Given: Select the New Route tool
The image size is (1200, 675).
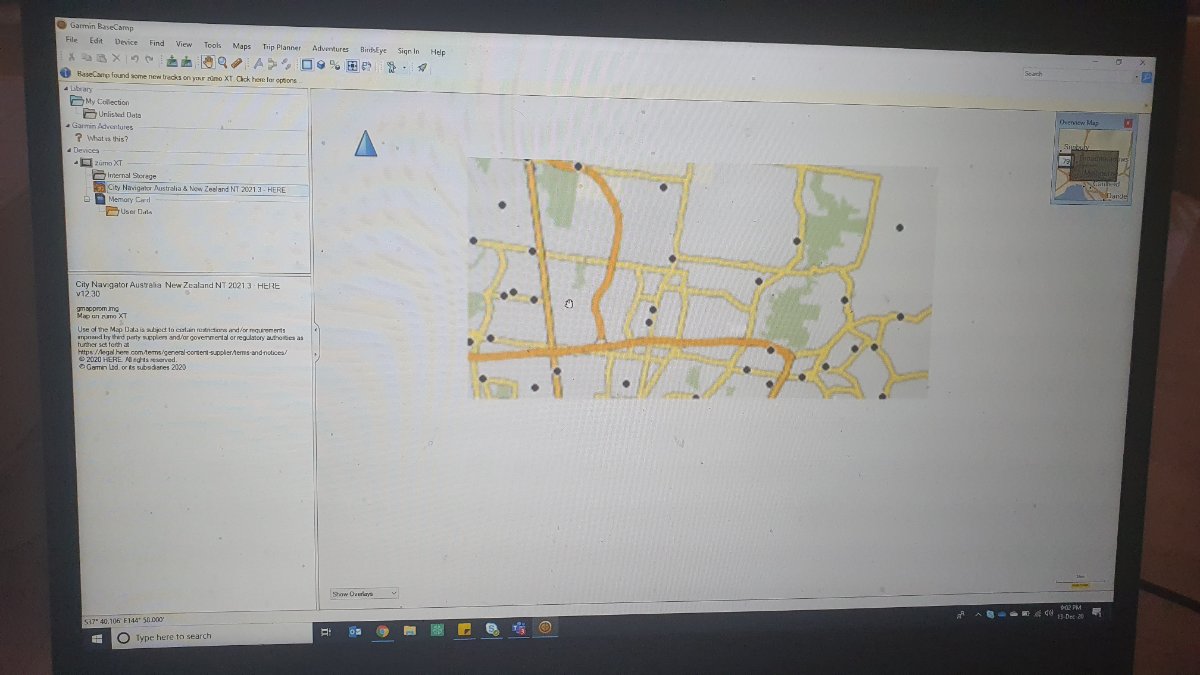Looking at the screenshot, I should 272,64.
